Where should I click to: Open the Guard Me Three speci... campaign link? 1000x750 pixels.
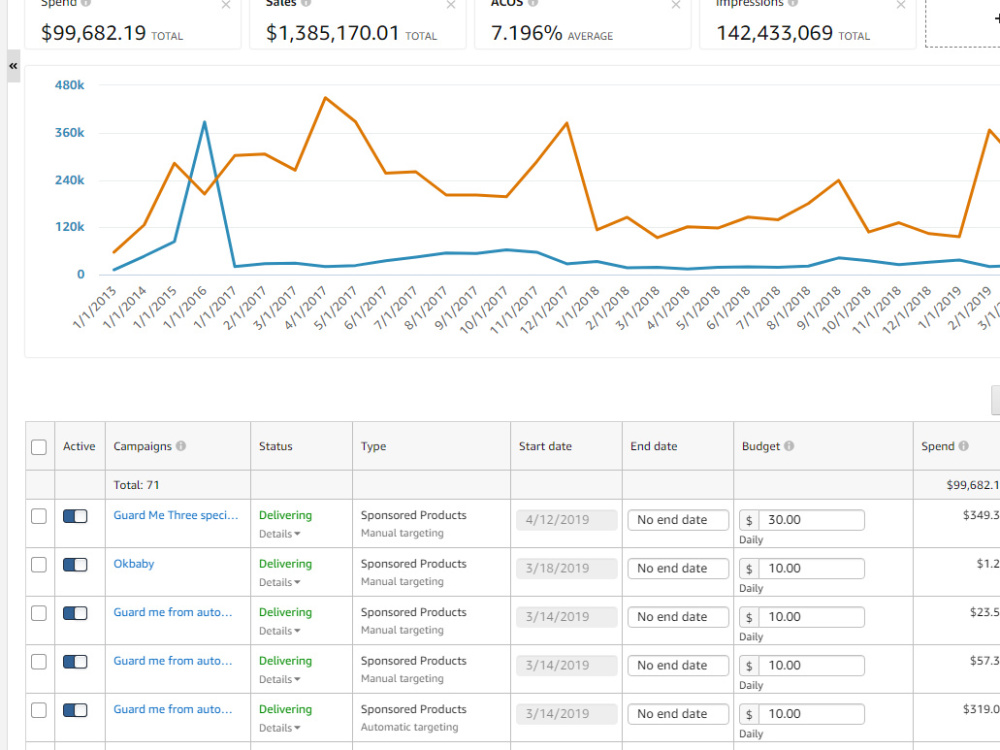175,515
